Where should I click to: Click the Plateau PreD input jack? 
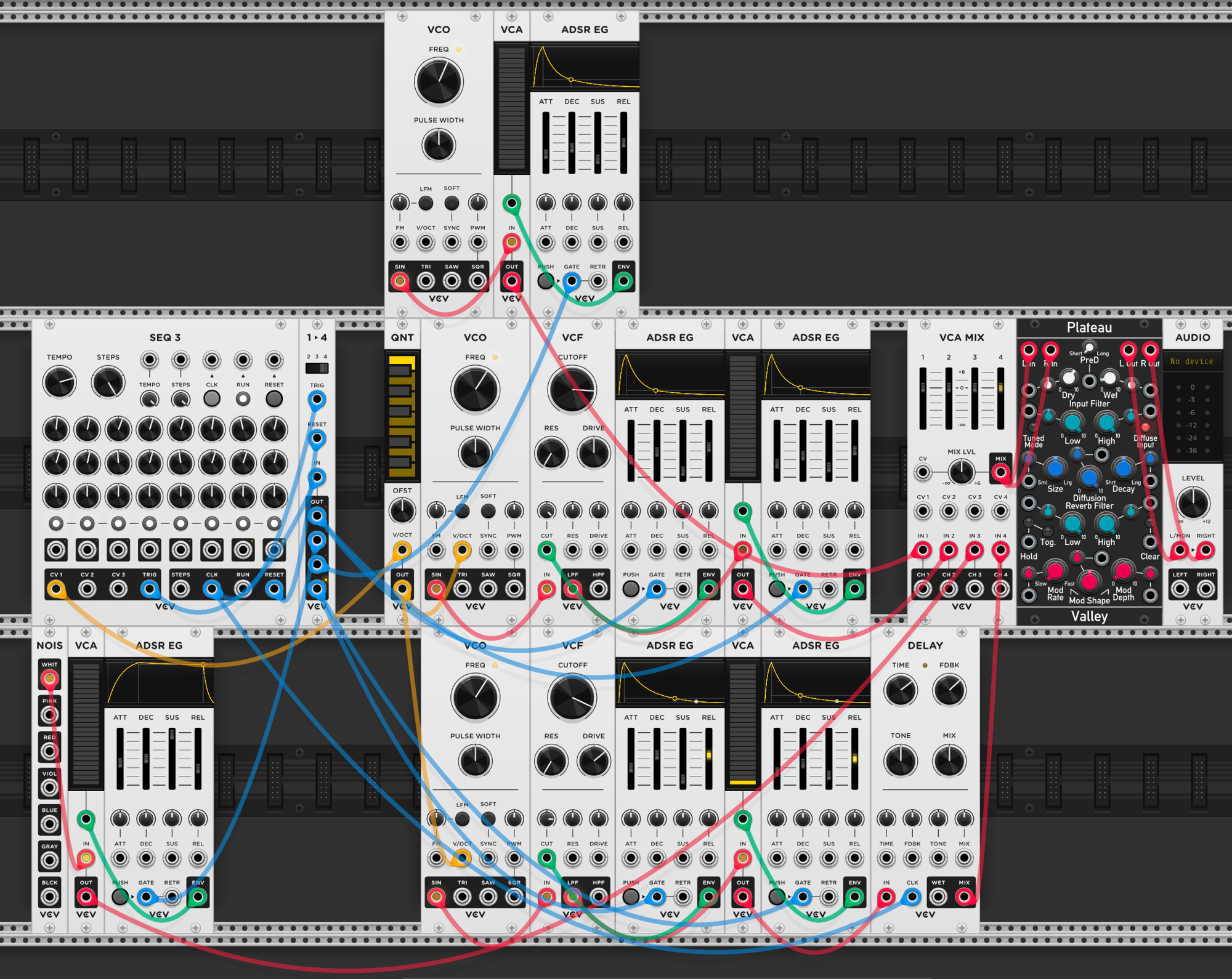(1088, 381)
